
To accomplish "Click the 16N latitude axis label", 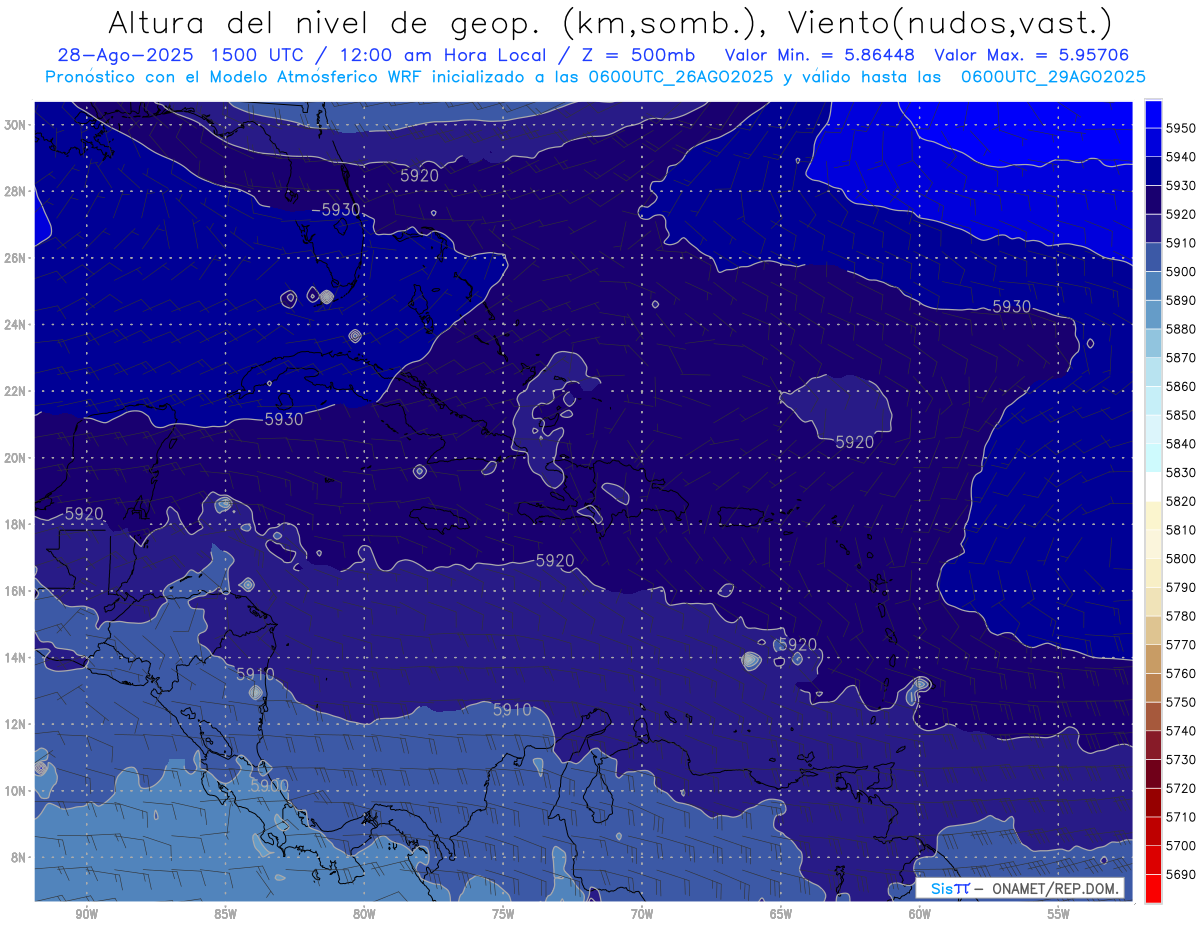I will (x=15, y=591).
